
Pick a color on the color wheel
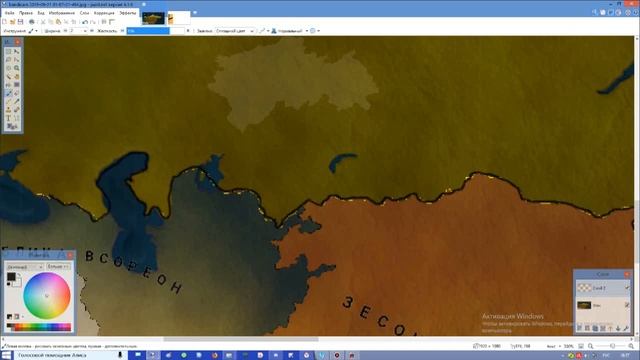pyautogui.click(x=47, y=296)
